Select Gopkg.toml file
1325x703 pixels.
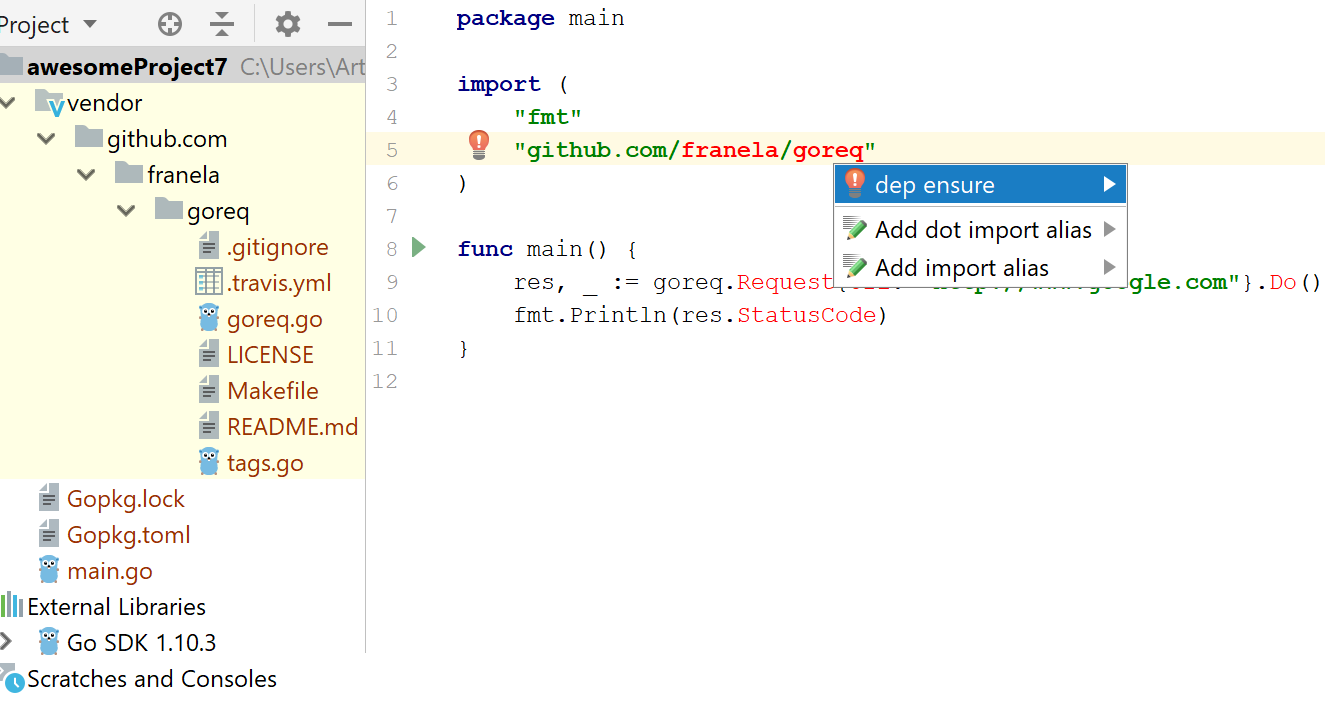click(128, 535)
